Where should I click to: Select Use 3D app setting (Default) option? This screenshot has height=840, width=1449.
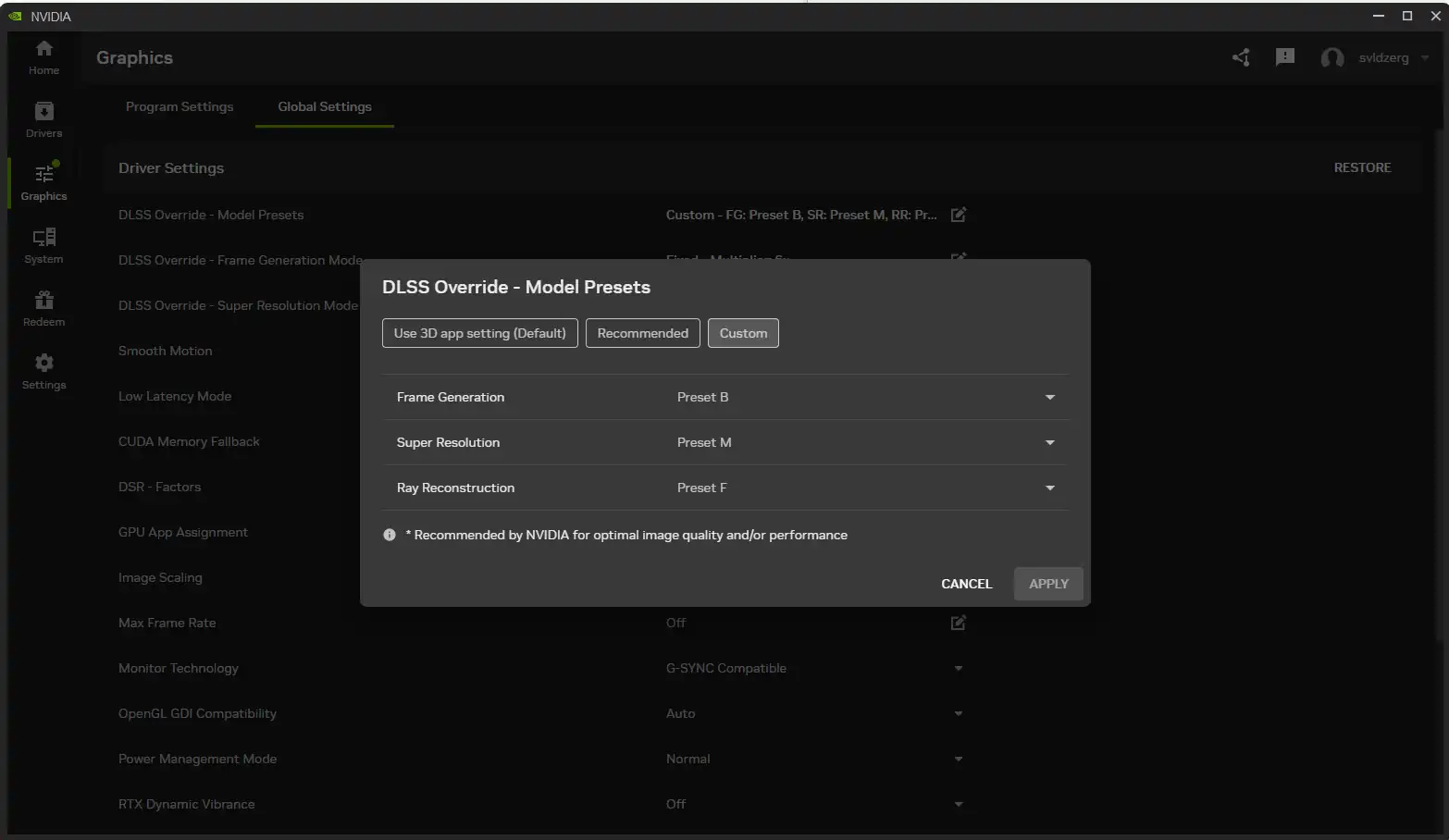tap(480, 333)
